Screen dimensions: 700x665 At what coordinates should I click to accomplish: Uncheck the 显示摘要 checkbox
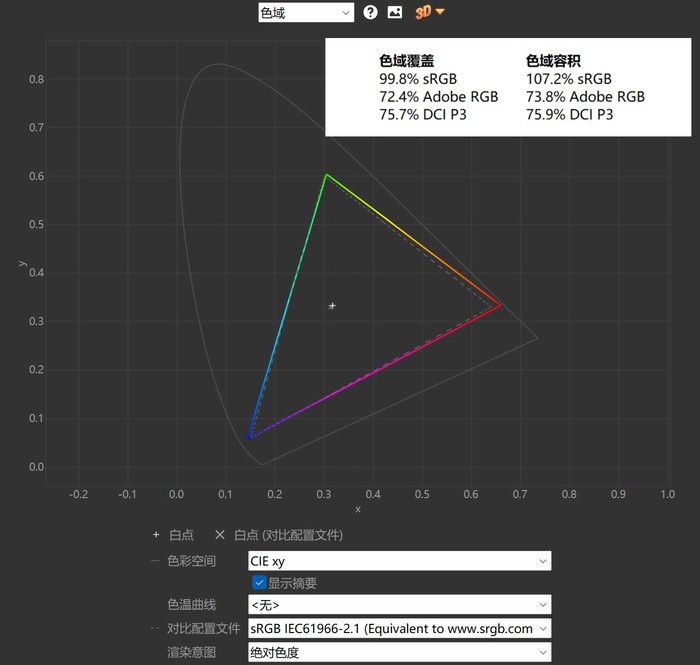[x=259, y=583]
